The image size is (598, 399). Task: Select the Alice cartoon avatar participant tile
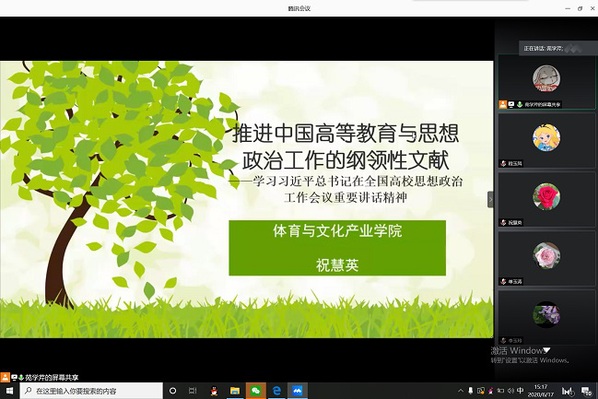[547, 141]
